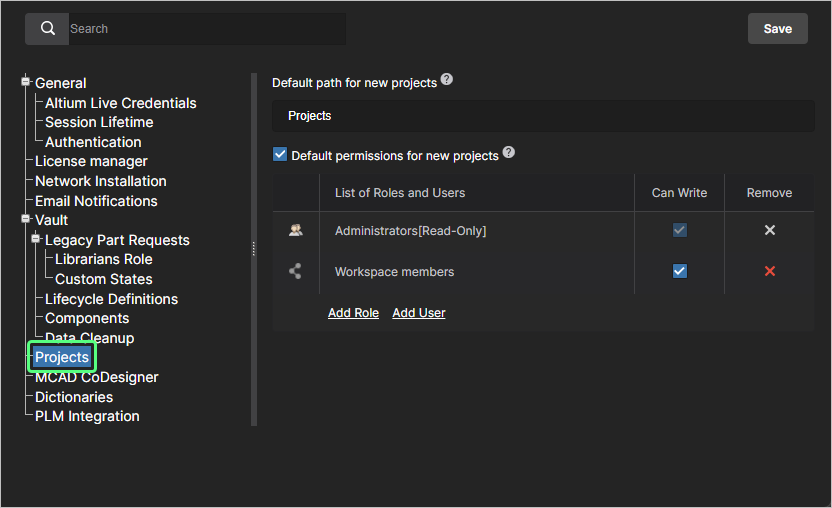Open help icon for Default path for new projects
This screenshot has width=832, height=508.
(447, 79)
